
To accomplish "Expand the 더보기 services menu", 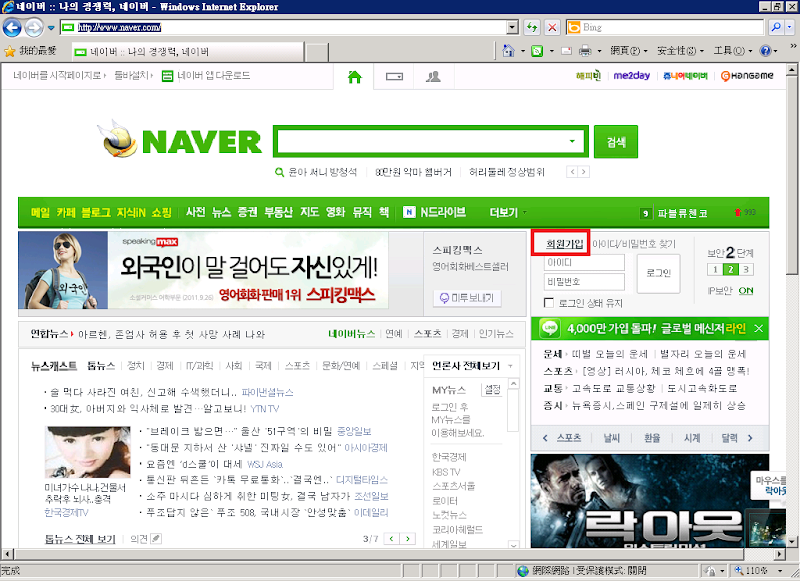I will coord(508,212).
